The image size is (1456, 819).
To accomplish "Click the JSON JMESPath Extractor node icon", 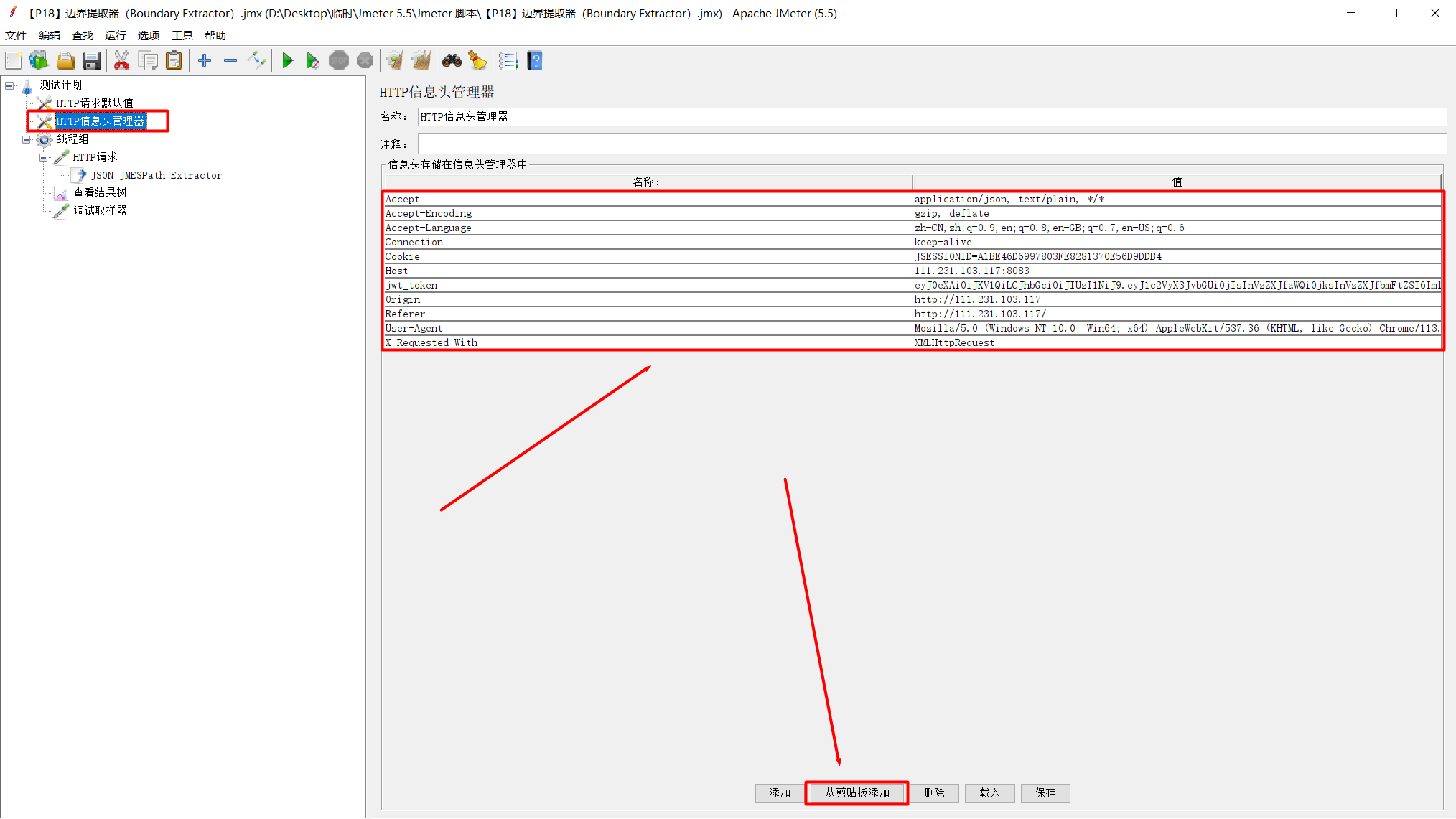I will tap(80, 175).
